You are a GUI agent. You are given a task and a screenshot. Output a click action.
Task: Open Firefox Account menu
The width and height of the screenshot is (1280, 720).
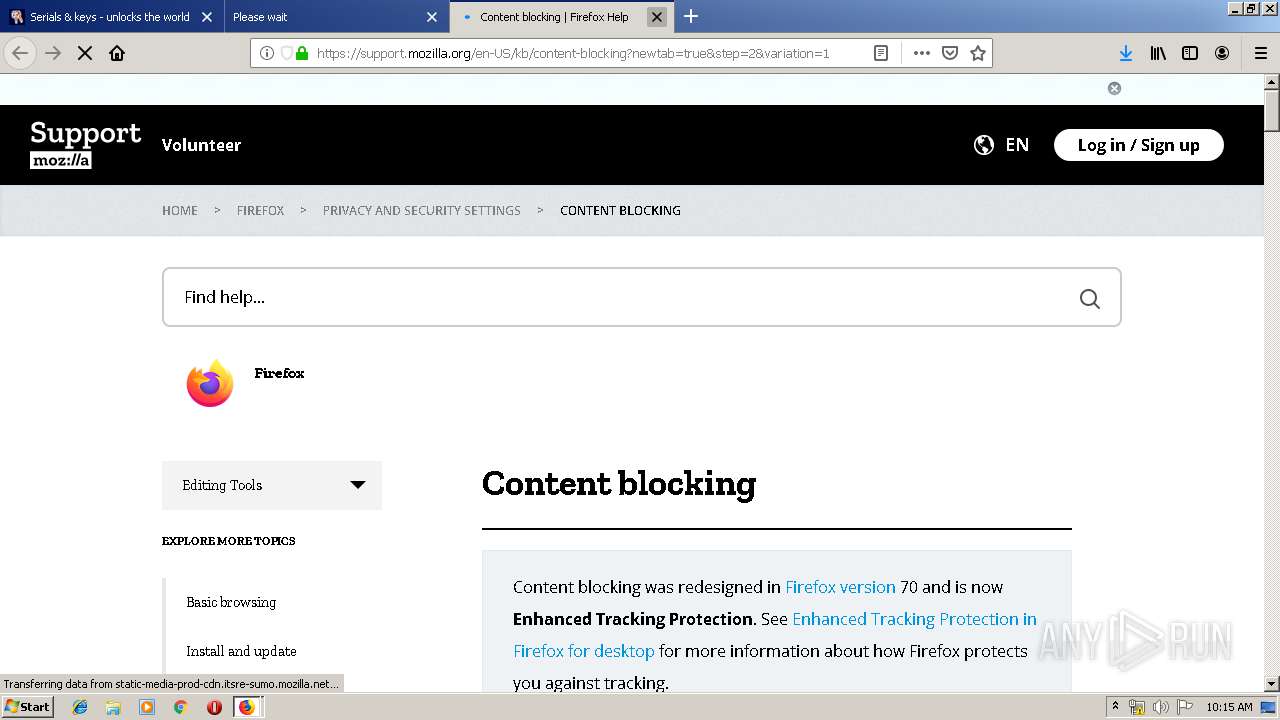pyautogui.click(x=1222, y=53)
